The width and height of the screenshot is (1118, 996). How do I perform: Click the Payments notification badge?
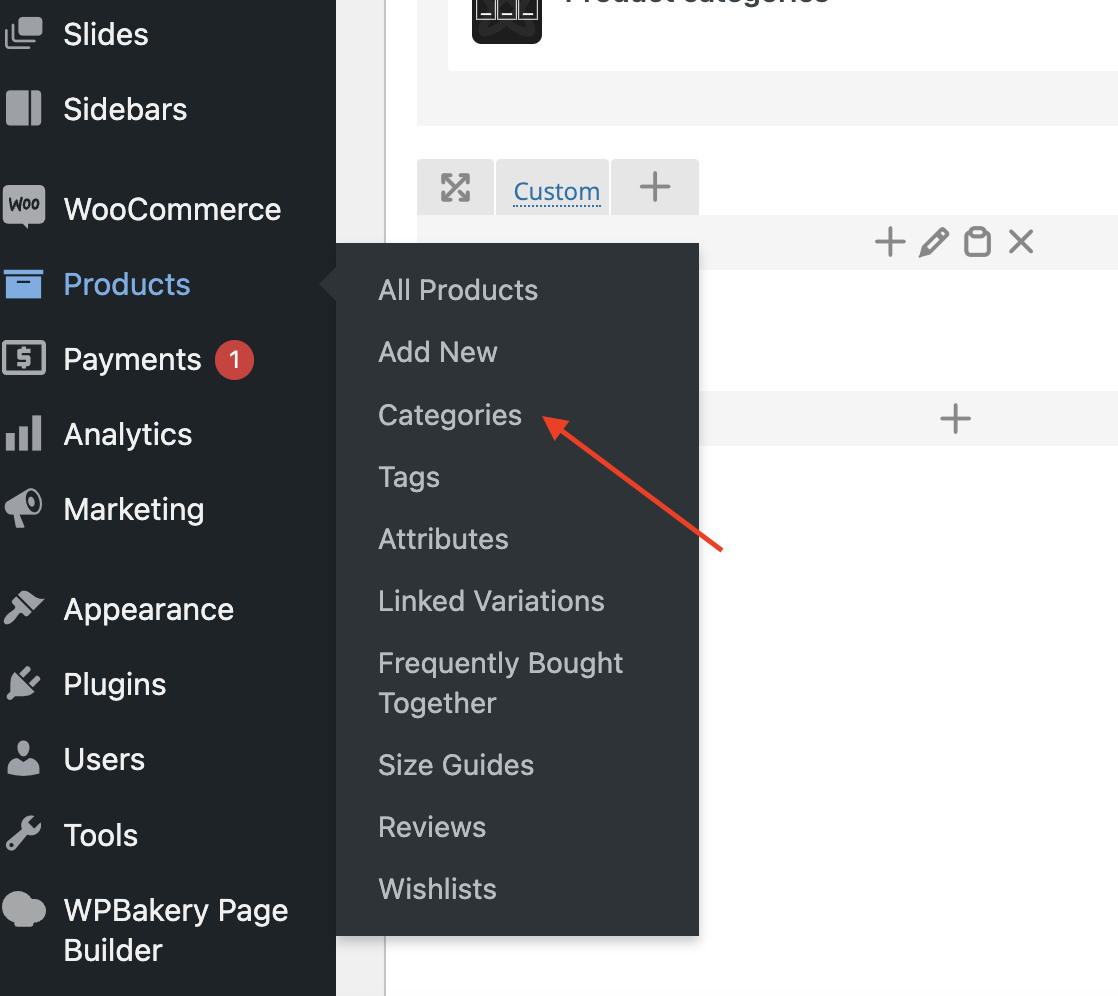coord(235,359)
